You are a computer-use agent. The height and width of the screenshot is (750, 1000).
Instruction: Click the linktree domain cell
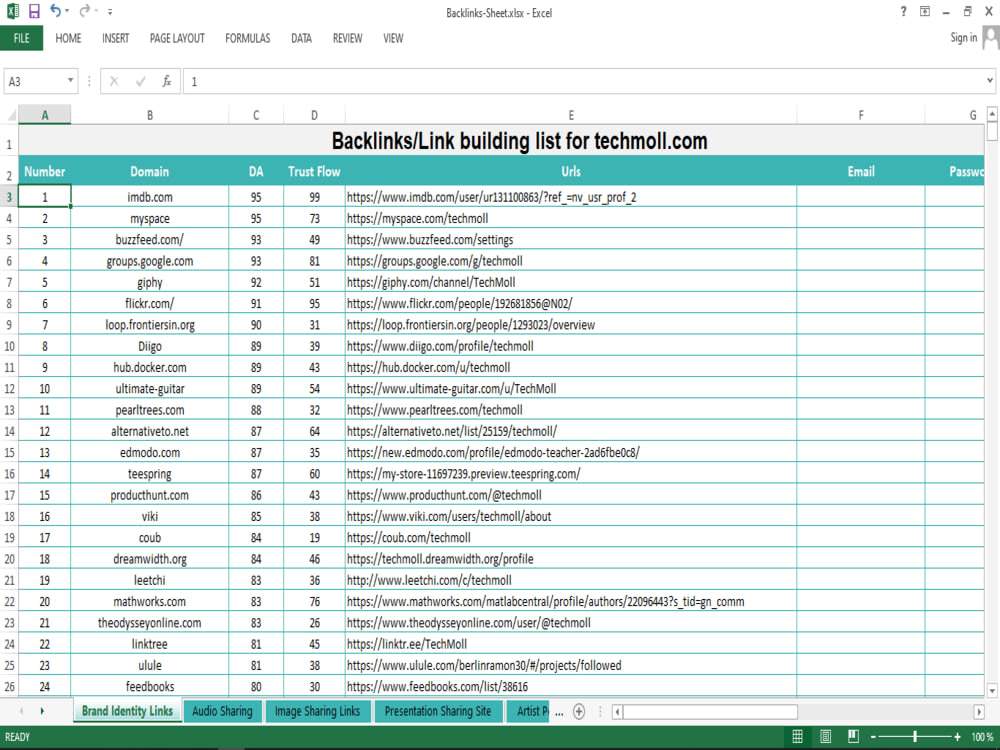click(x=150, y=644)
